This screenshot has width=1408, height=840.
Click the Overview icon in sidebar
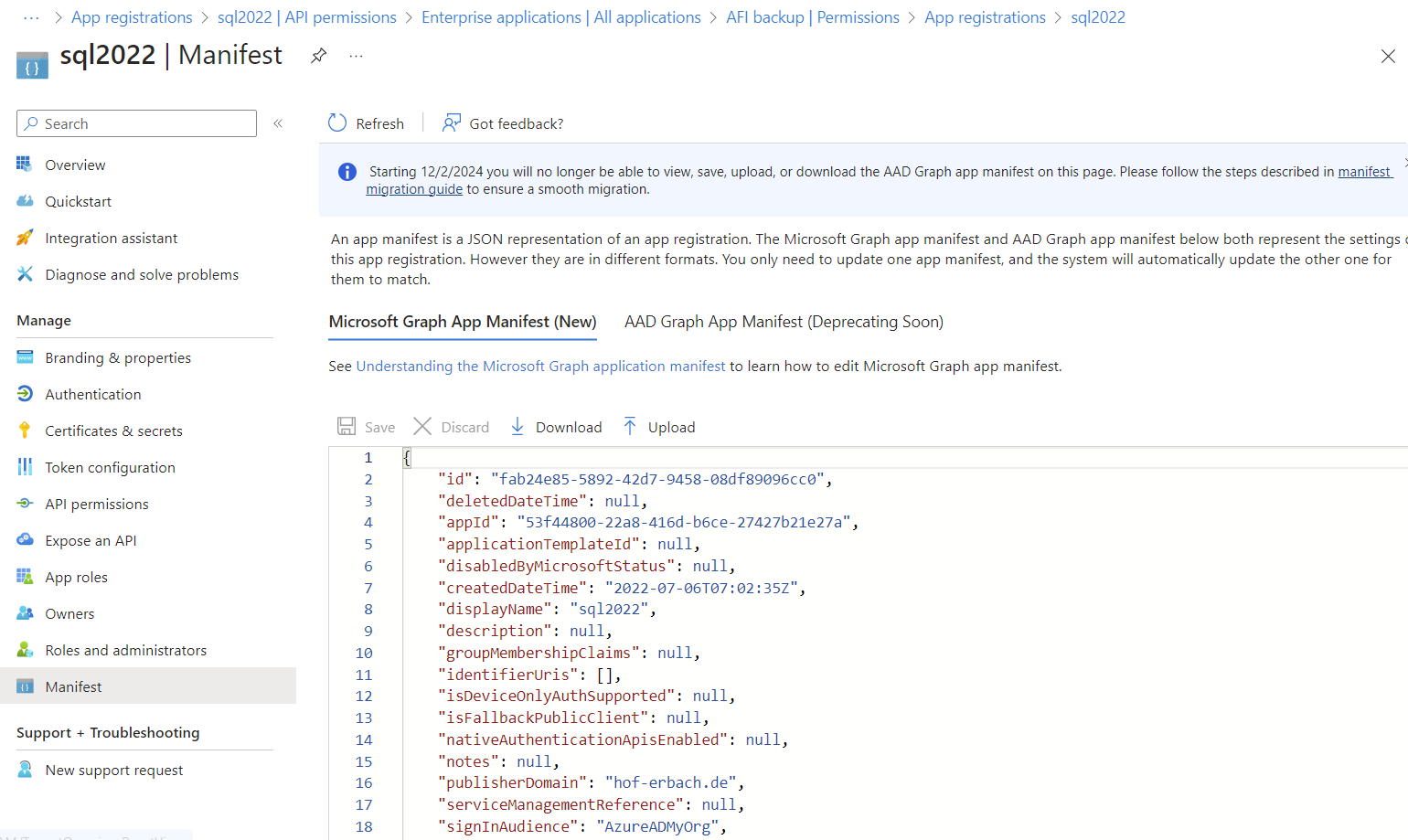point(25,165)
